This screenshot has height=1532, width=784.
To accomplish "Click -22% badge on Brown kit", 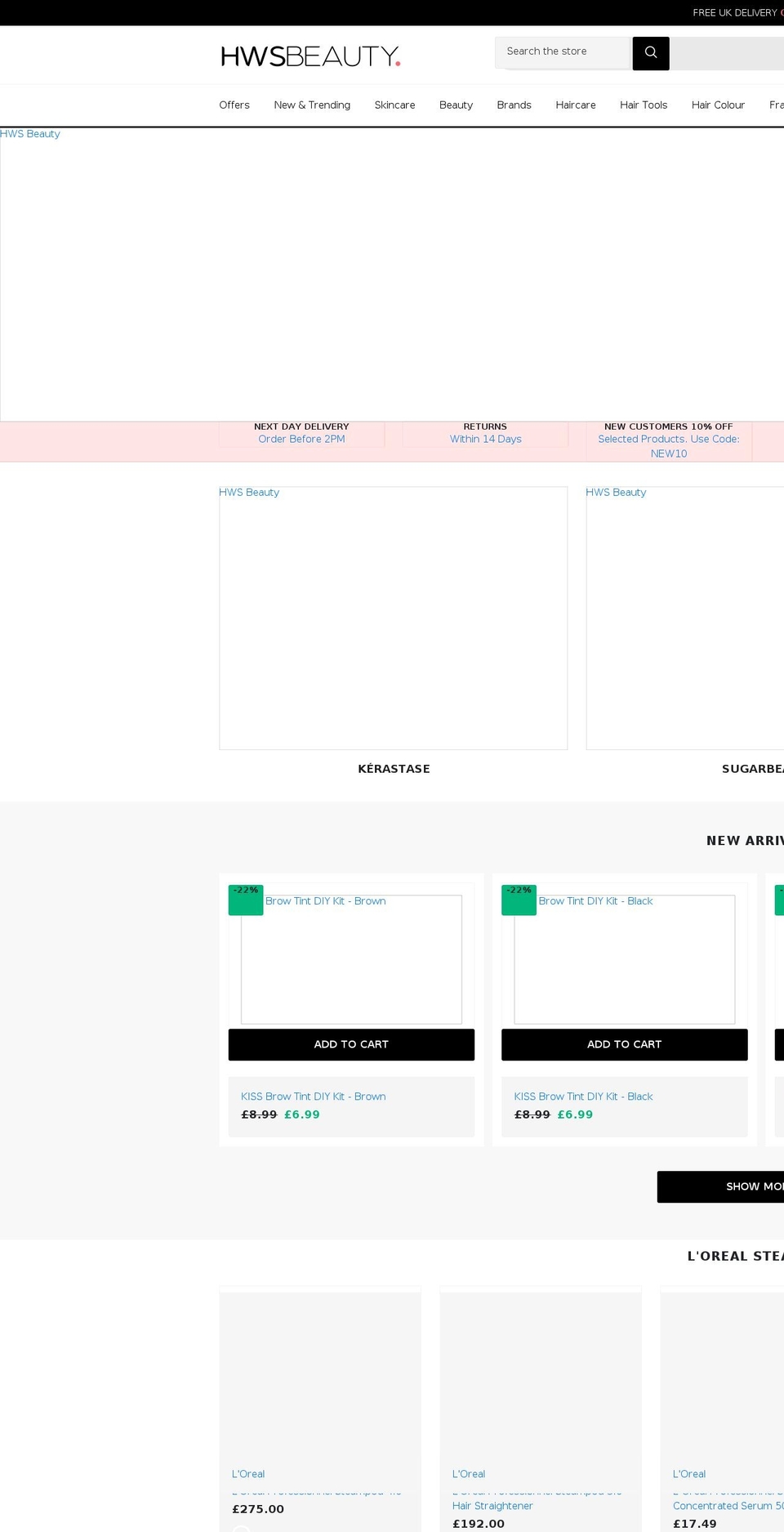I will 246,900.
